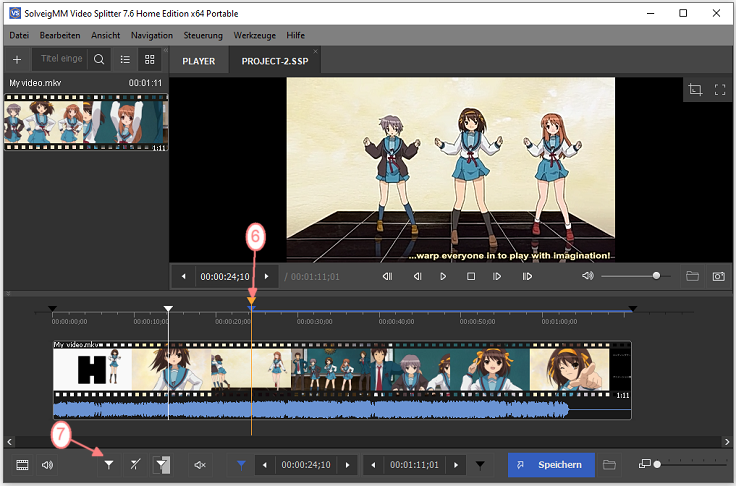Click the black end marker on timeline
Image resolution: width=736 pixels, height=486 pixels.
633,309
